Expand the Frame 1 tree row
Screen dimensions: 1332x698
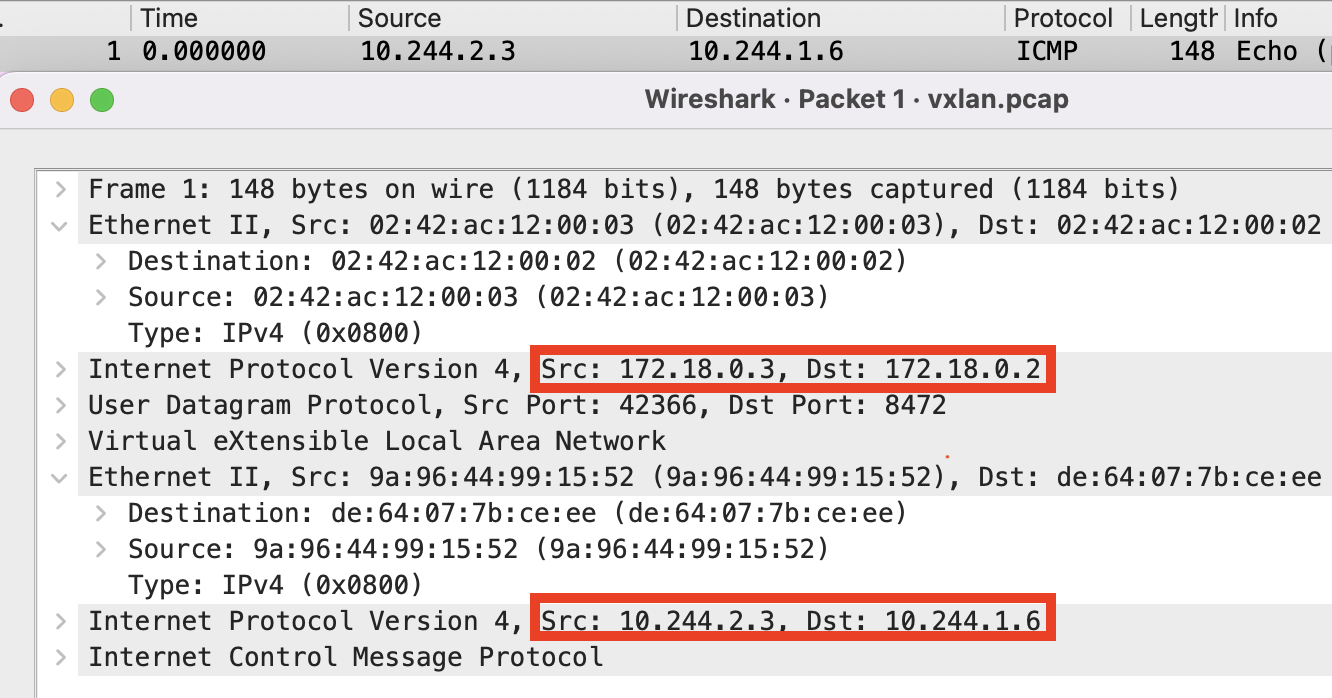(61, 189)
